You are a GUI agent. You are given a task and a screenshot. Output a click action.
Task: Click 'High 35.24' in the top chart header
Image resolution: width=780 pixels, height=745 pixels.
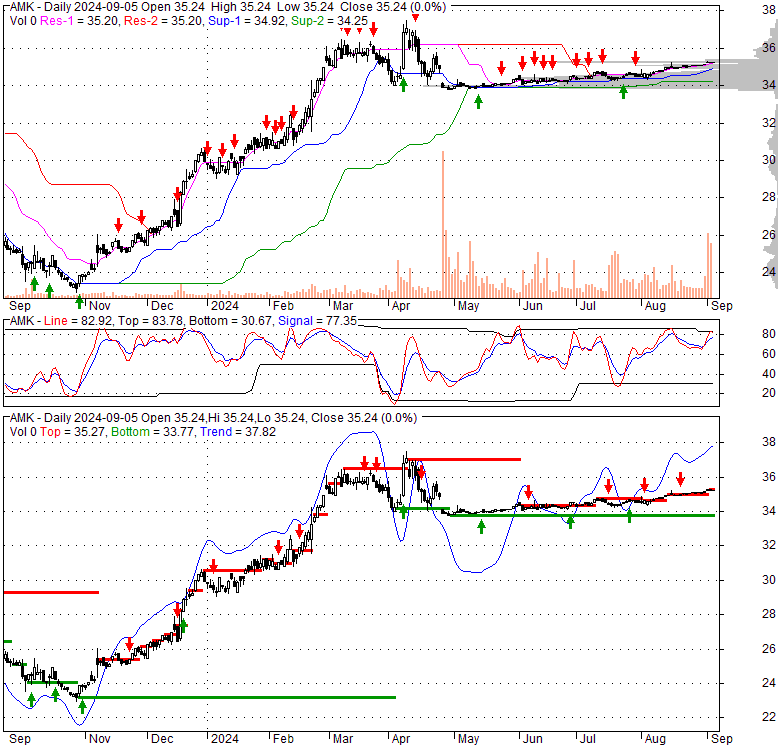click(x=241, y=7)
